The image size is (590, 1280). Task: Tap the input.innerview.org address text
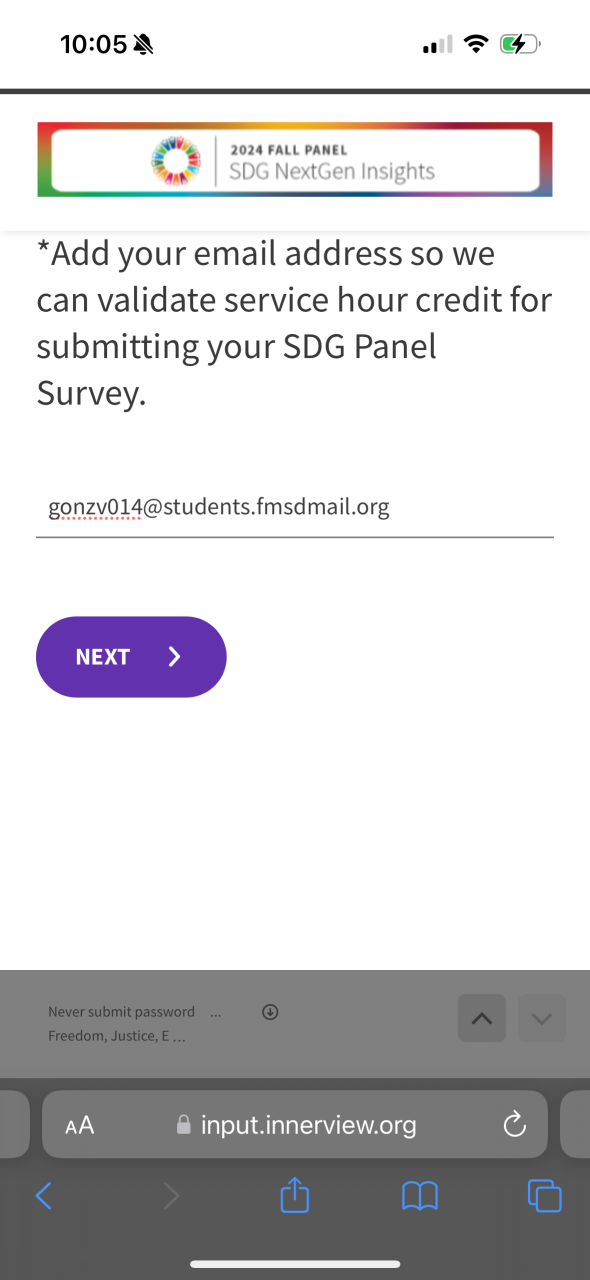(x=308, y=1125)
